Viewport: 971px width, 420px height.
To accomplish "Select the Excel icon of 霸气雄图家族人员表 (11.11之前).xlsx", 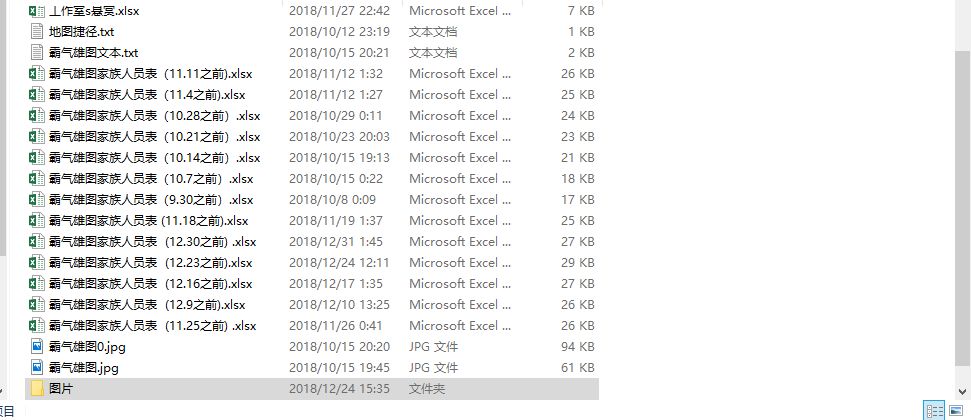I will pyautogui.click(x=37, y=74).
